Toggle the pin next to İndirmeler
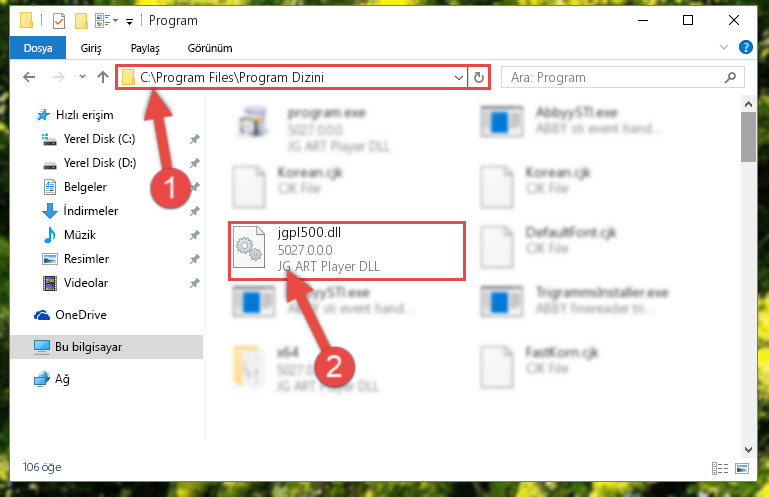Image resolution: width=769 pixels, height=497 pixels. [195, 211]
